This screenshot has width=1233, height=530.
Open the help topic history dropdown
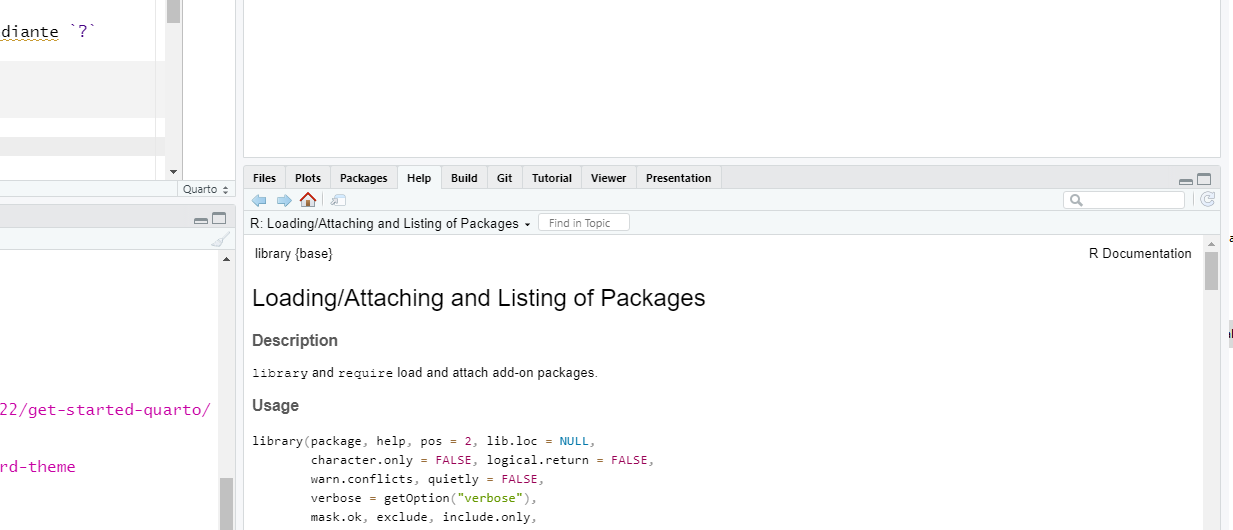527,224
